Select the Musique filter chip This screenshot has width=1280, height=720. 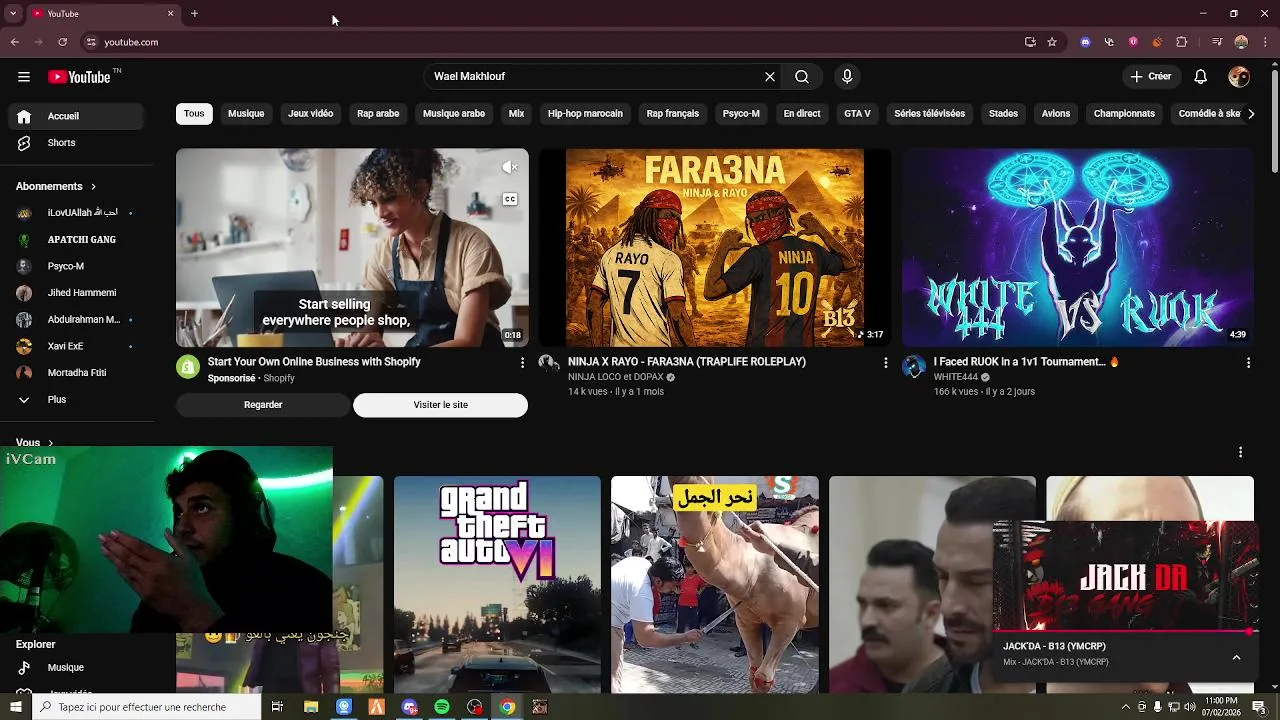[246, 114]
